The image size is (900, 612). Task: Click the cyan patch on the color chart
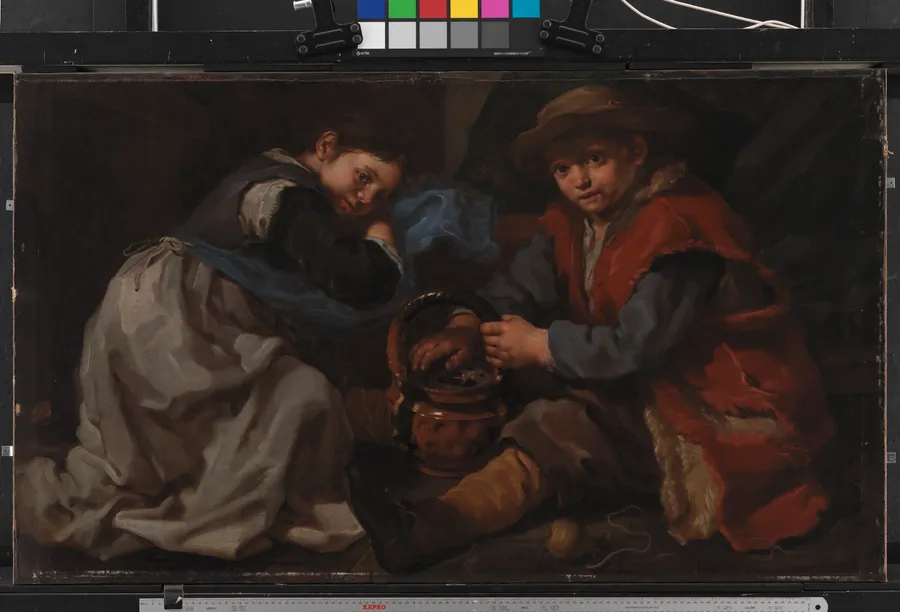coord(526,9)
